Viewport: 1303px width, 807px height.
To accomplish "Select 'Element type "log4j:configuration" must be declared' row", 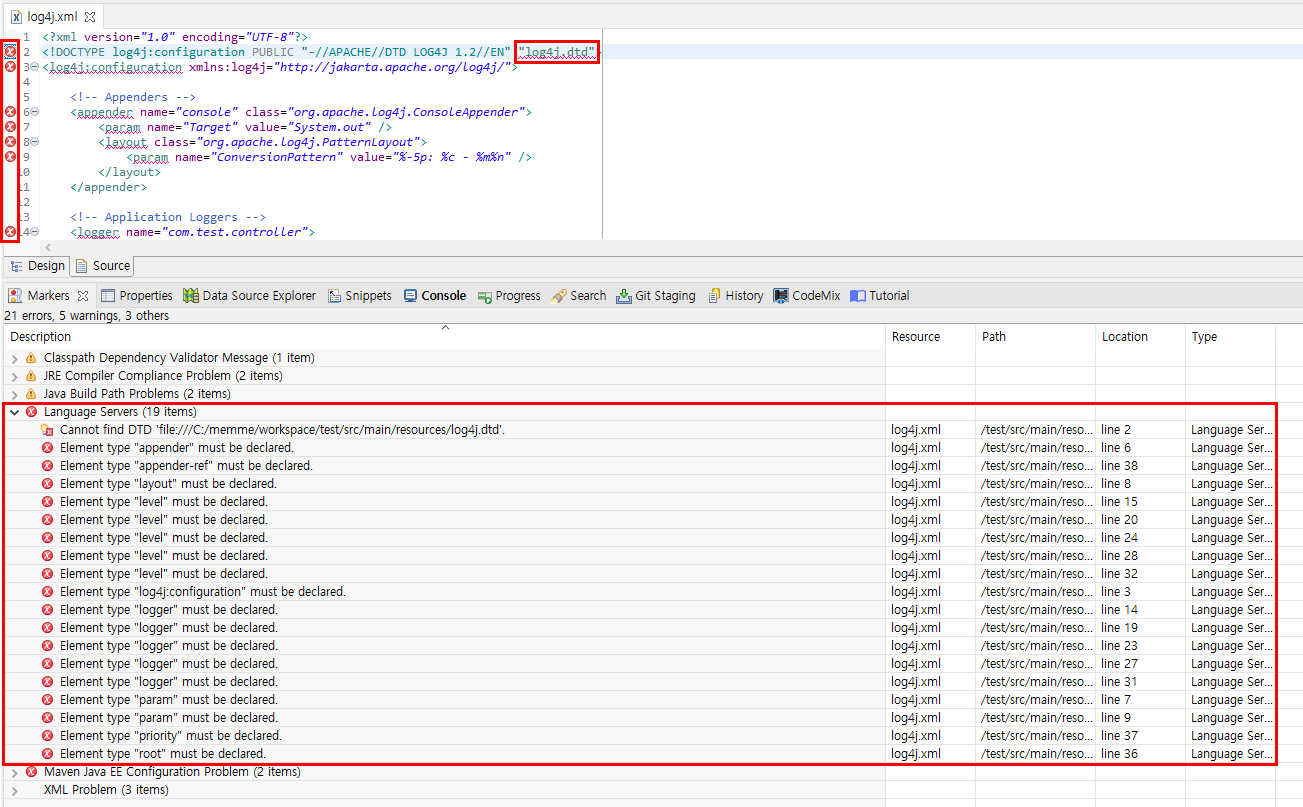I will click(640, 592).
